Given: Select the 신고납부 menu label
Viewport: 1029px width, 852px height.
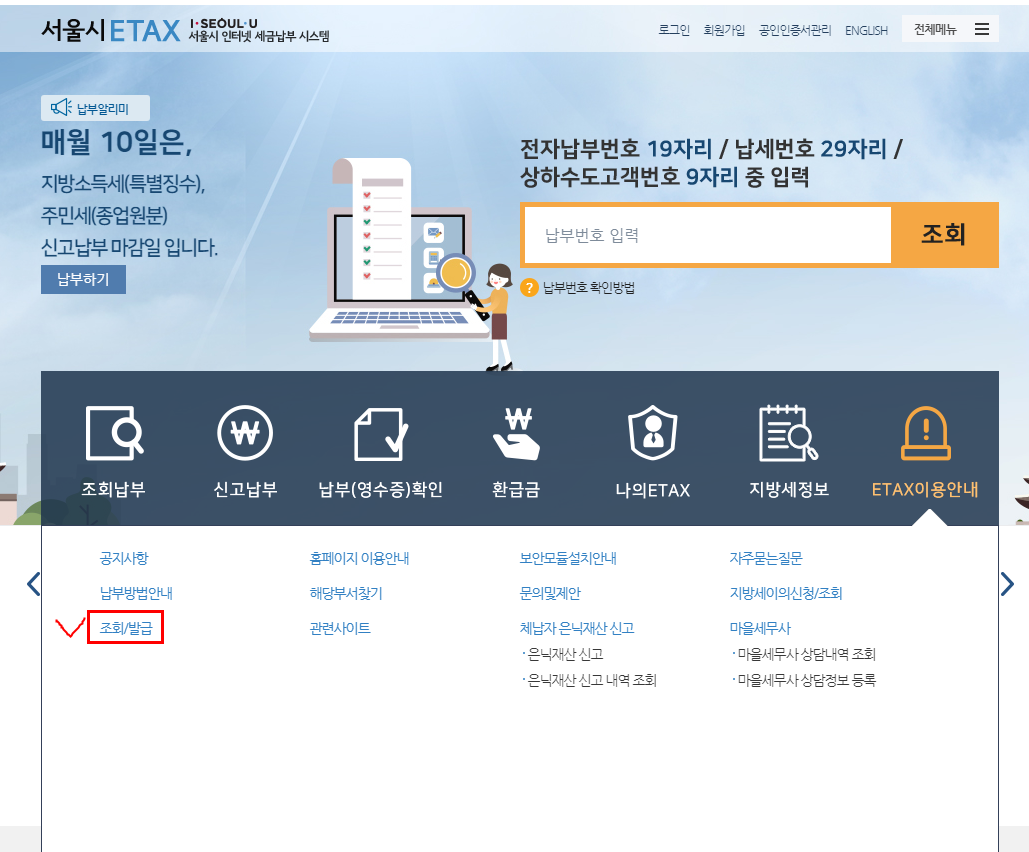Looking at the screenshot, I should [245, 489].
